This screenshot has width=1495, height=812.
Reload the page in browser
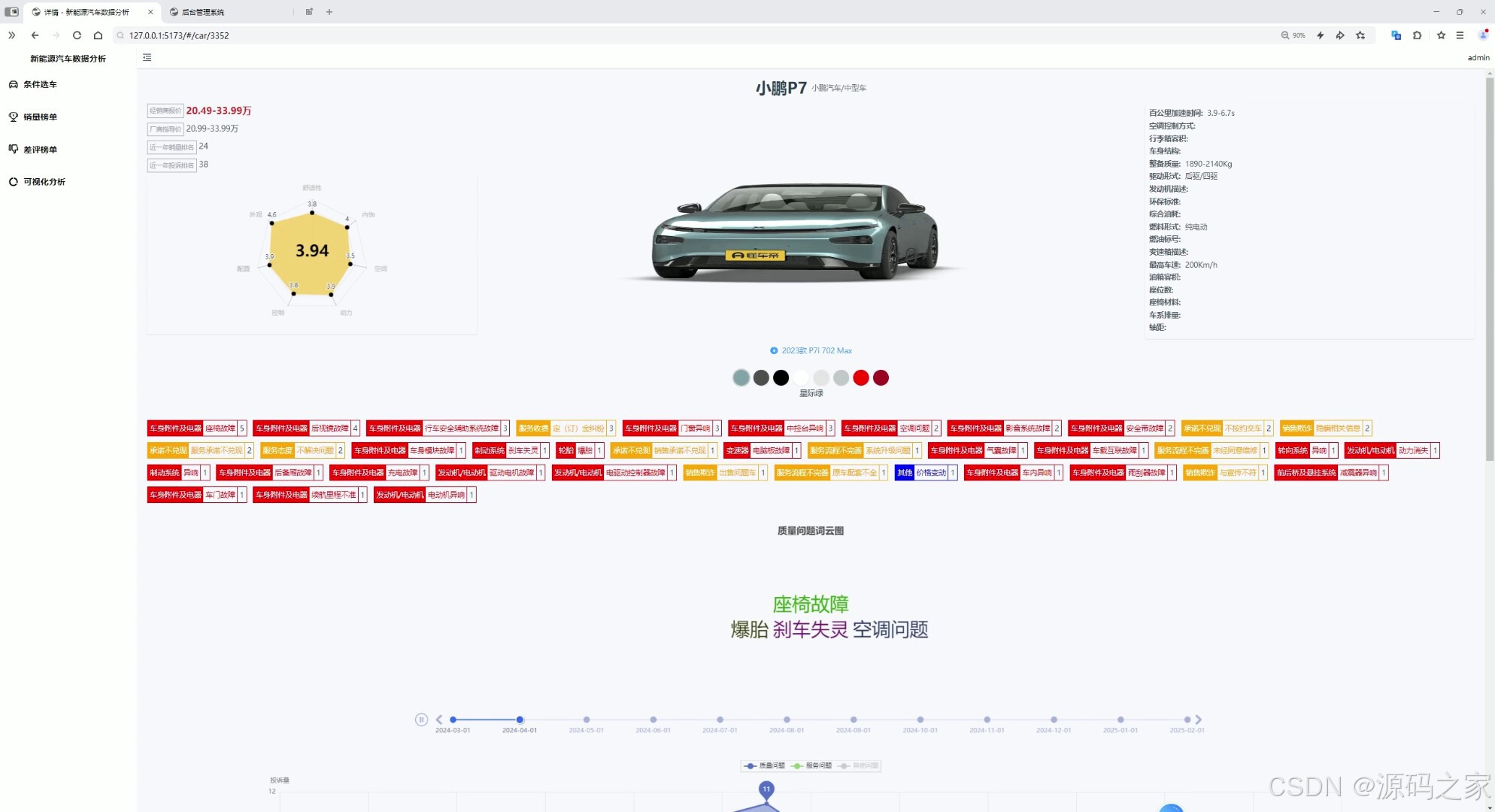[77, 35]
